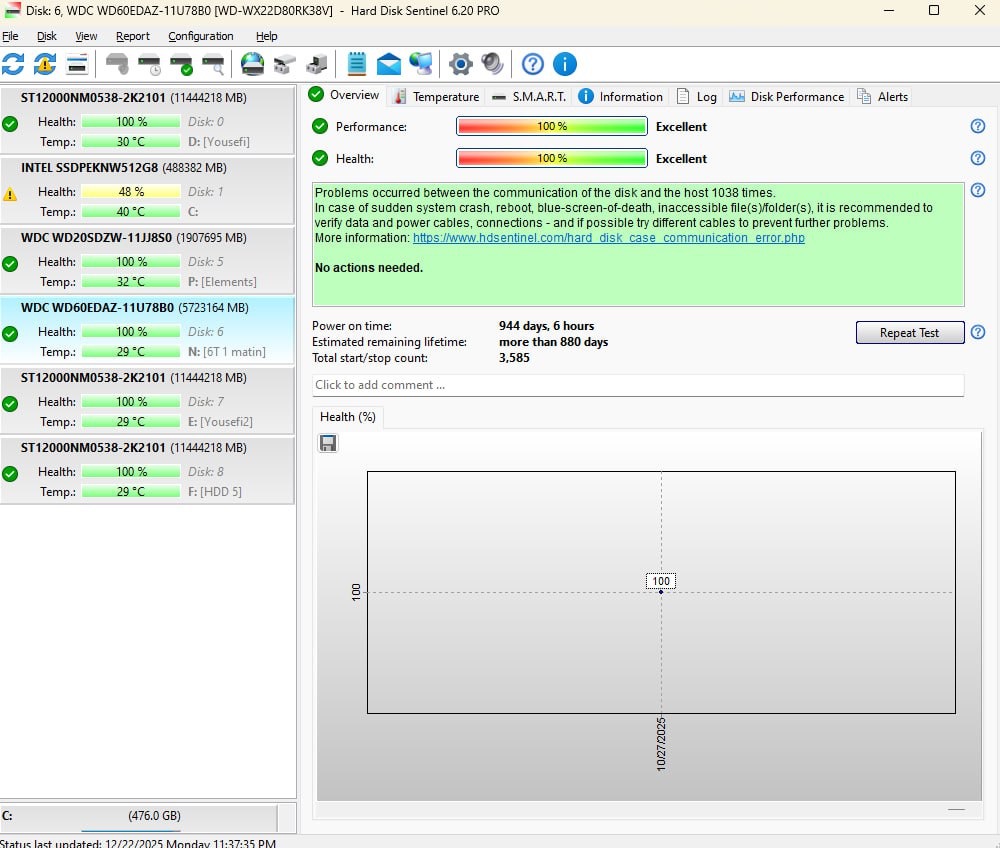Click the Health percentage bar in Overview

tap(551, 158)
